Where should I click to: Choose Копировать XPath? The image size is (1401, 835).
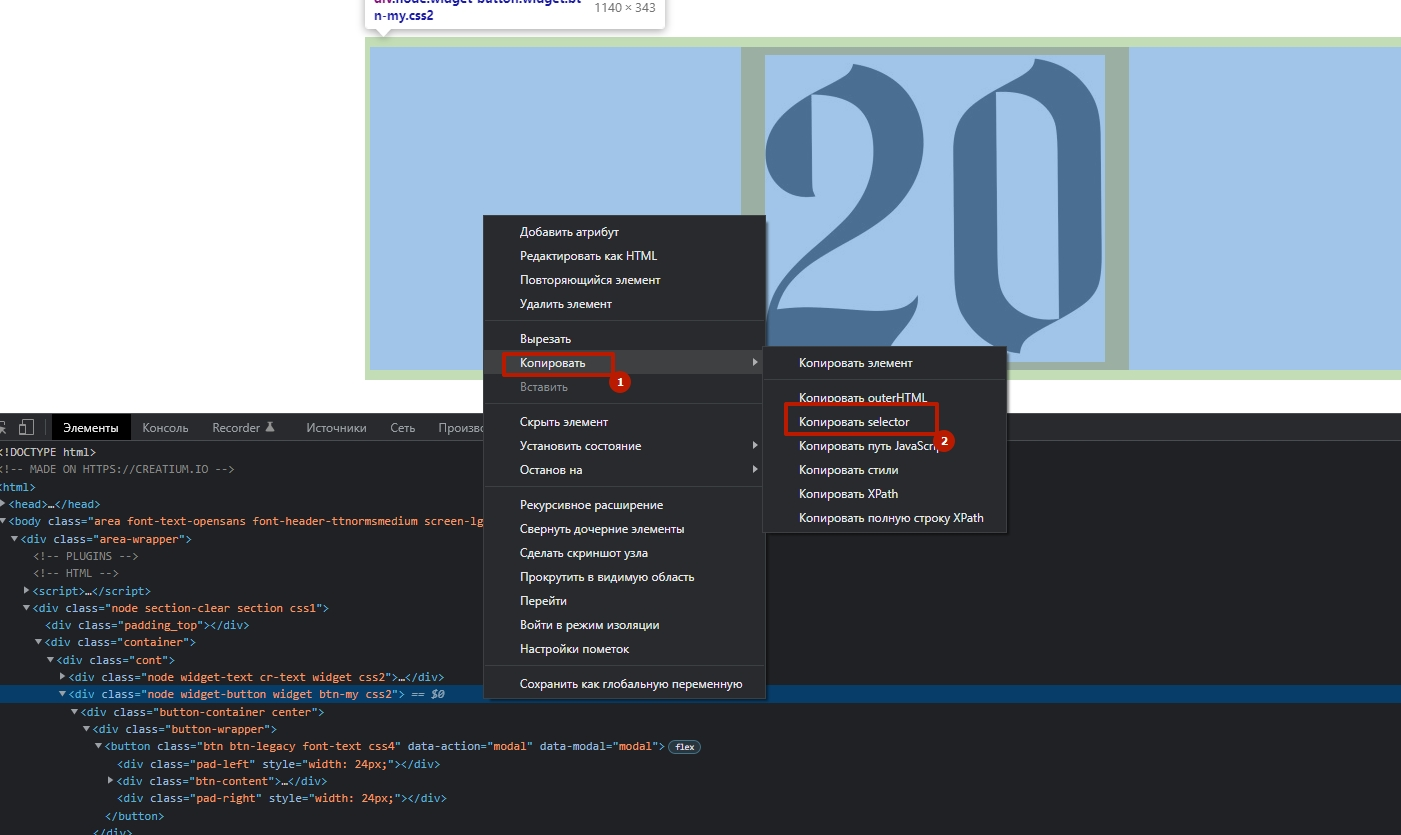tap(884, 494)
